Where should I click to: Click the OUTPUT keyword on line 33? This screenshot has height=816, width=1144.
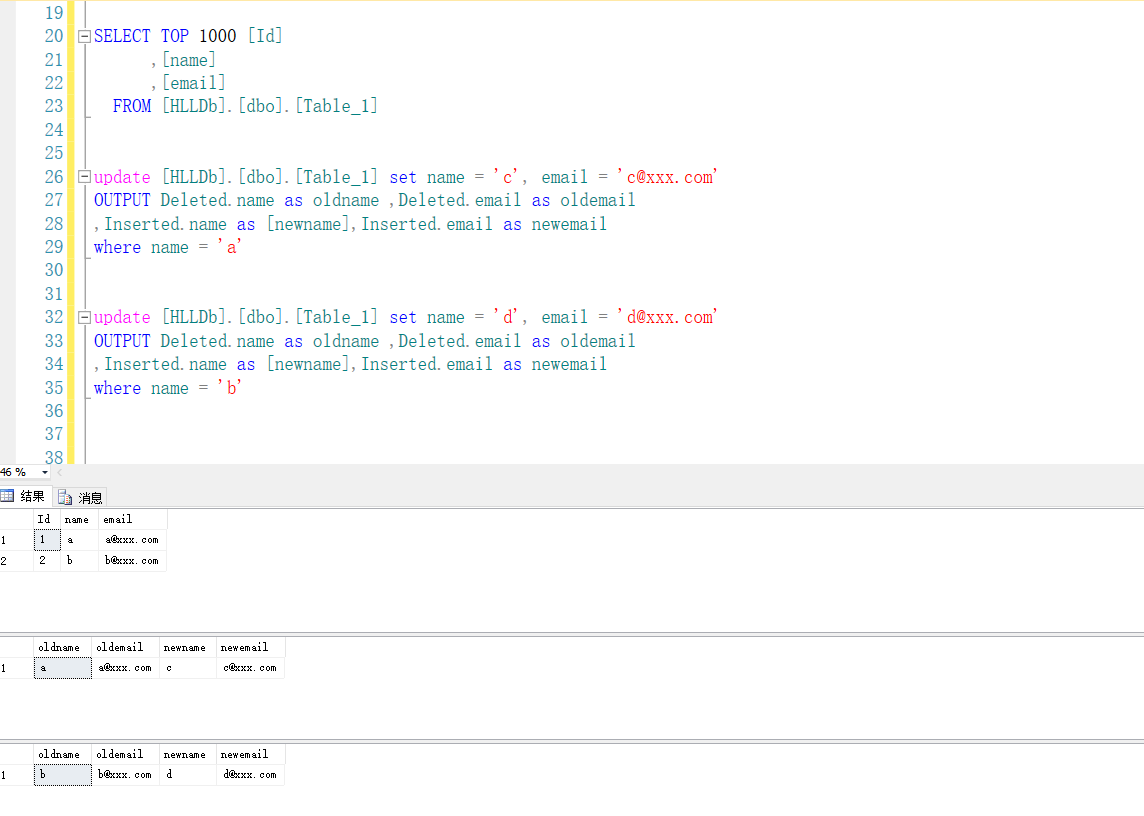pyautogui.click(x=122, y=341)
